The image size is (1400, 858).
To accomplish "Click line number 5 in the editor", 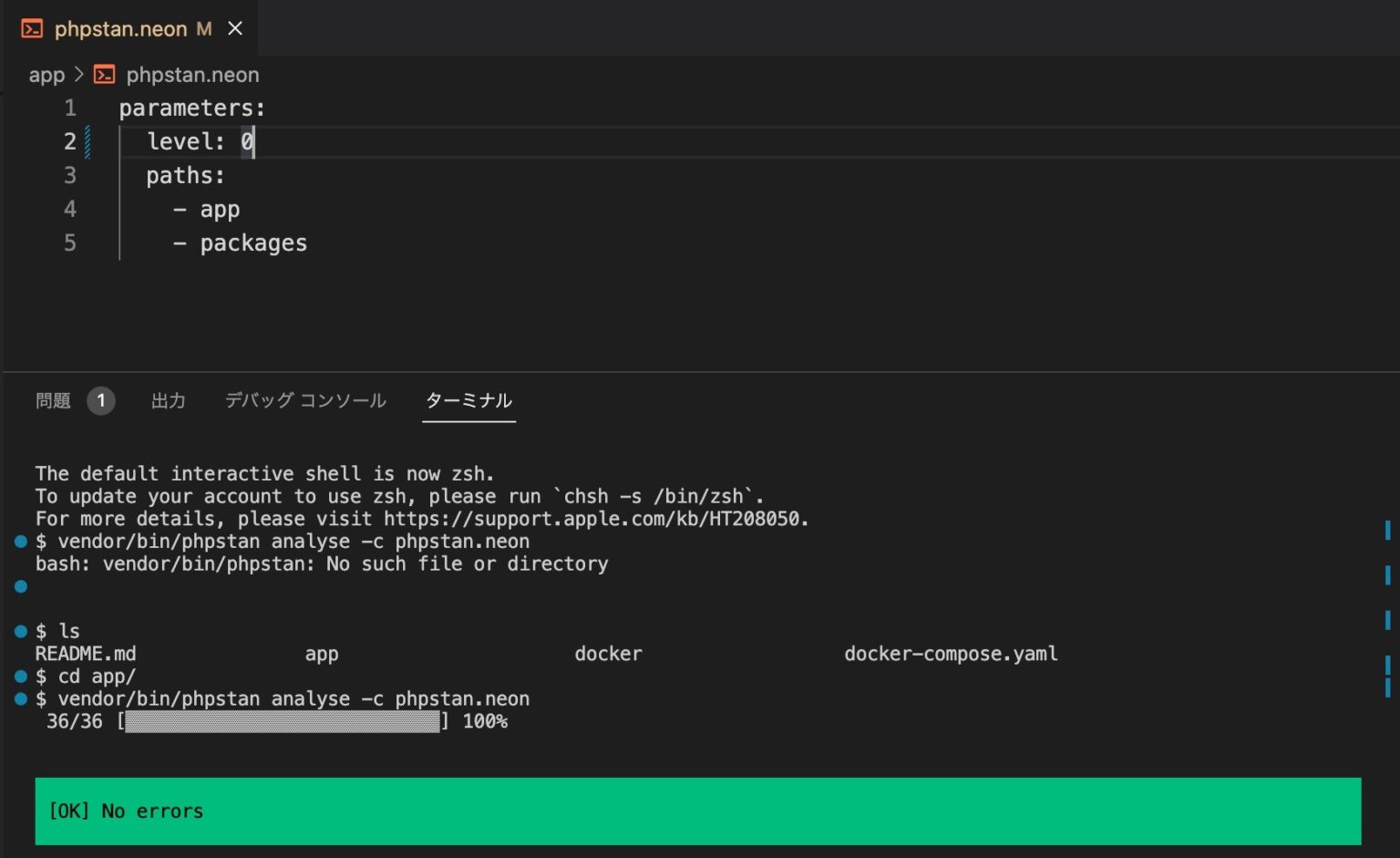I will coord(70,243).
